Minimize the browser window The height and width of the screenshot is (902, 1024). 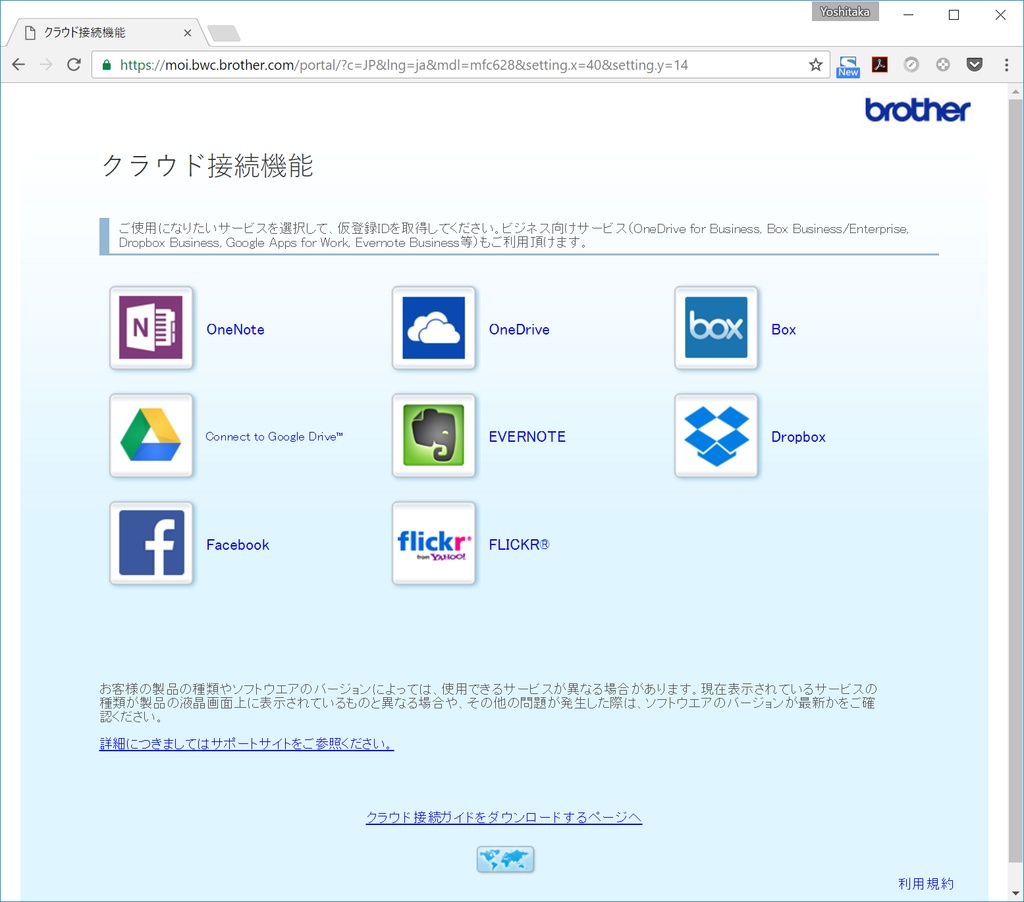(908, 14)
